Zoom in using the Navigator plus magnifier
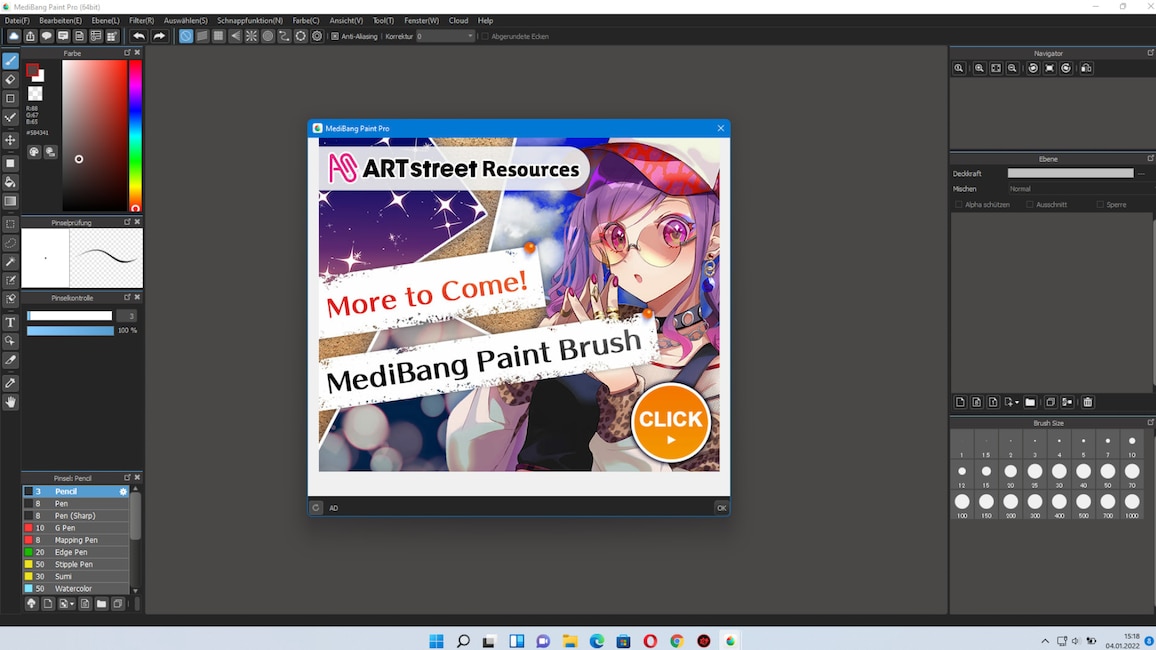Image resolution: width=1156 pixels, height=650 pixels. (979, 69)
